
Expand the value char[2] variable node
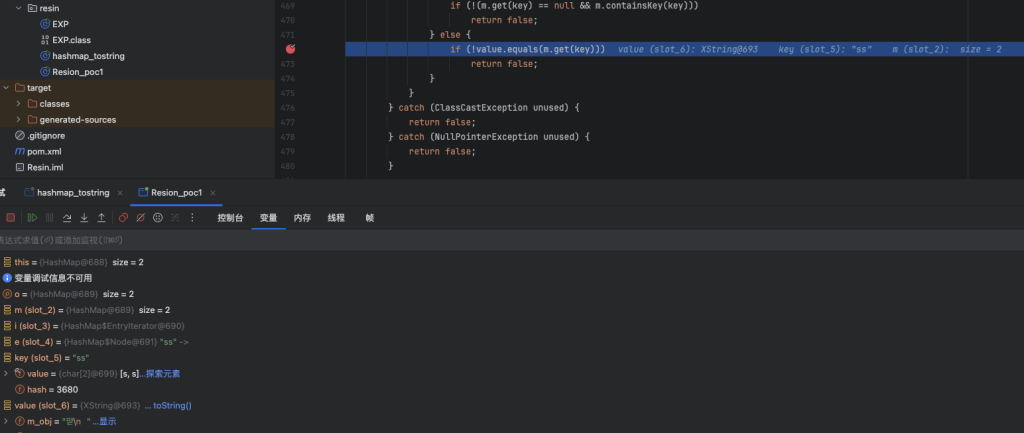pos(6,373)
